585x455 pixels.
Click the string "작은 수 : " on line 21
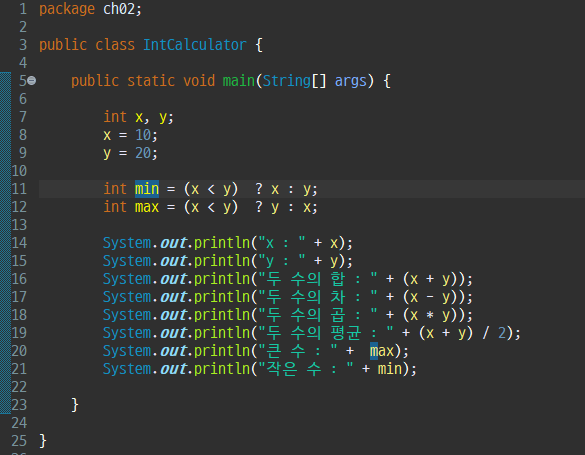[306, 369]
